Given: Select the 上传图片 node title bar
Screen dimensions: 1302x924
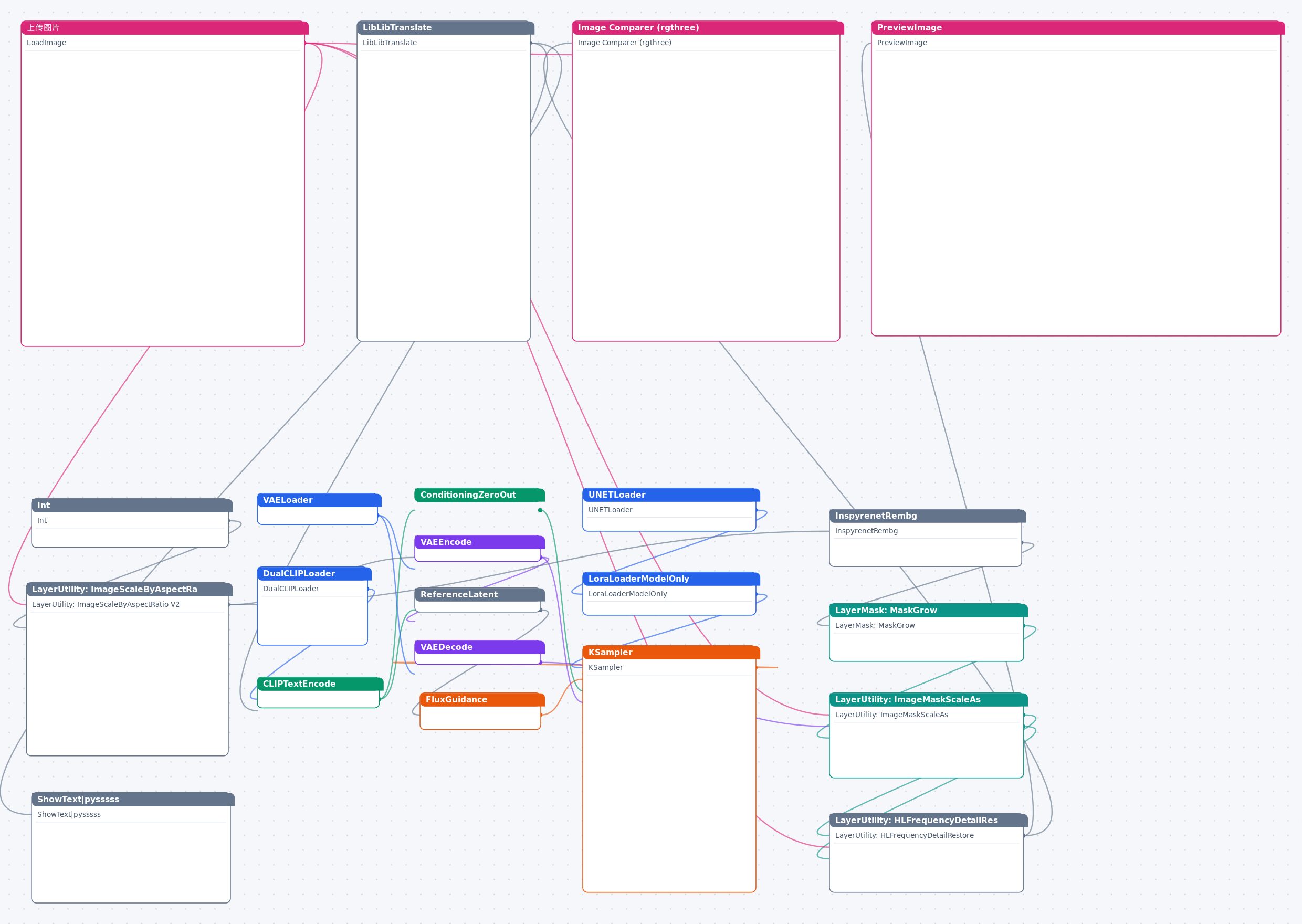Looking at the screenshot, I should pyautogui.click(x=164, y=27).
